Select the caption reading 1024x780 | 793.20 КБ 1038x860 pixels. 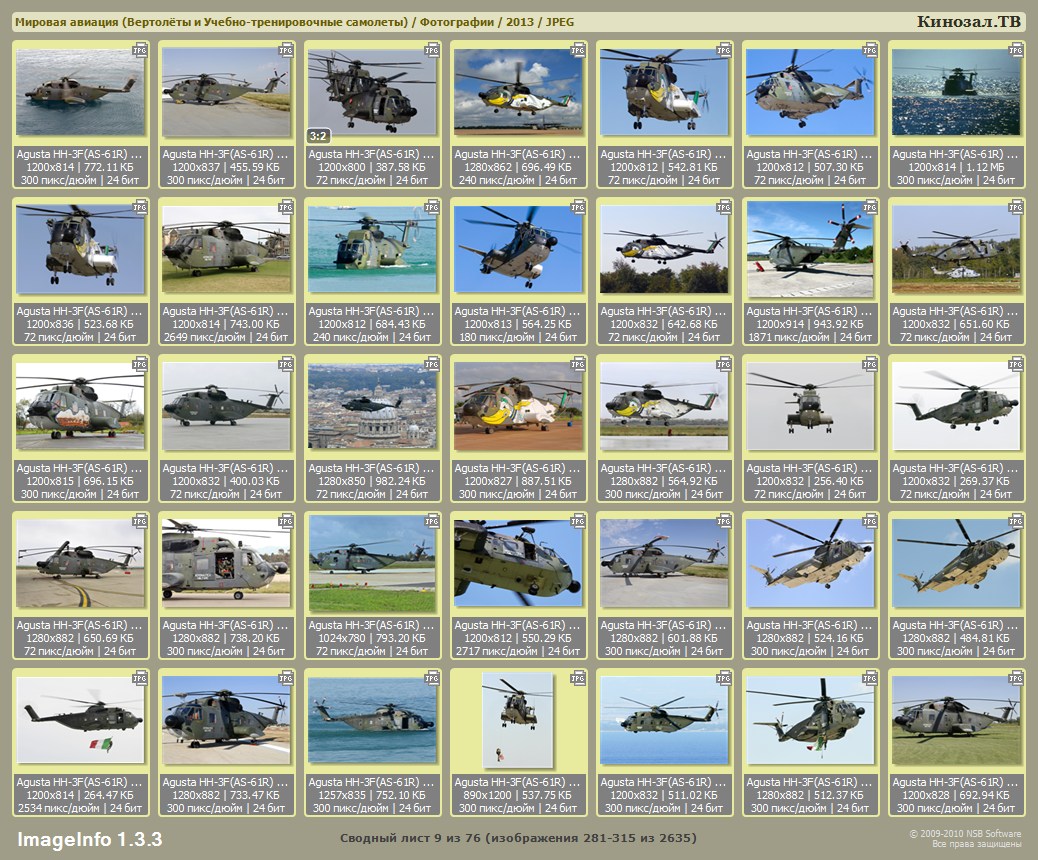(372, 638)
